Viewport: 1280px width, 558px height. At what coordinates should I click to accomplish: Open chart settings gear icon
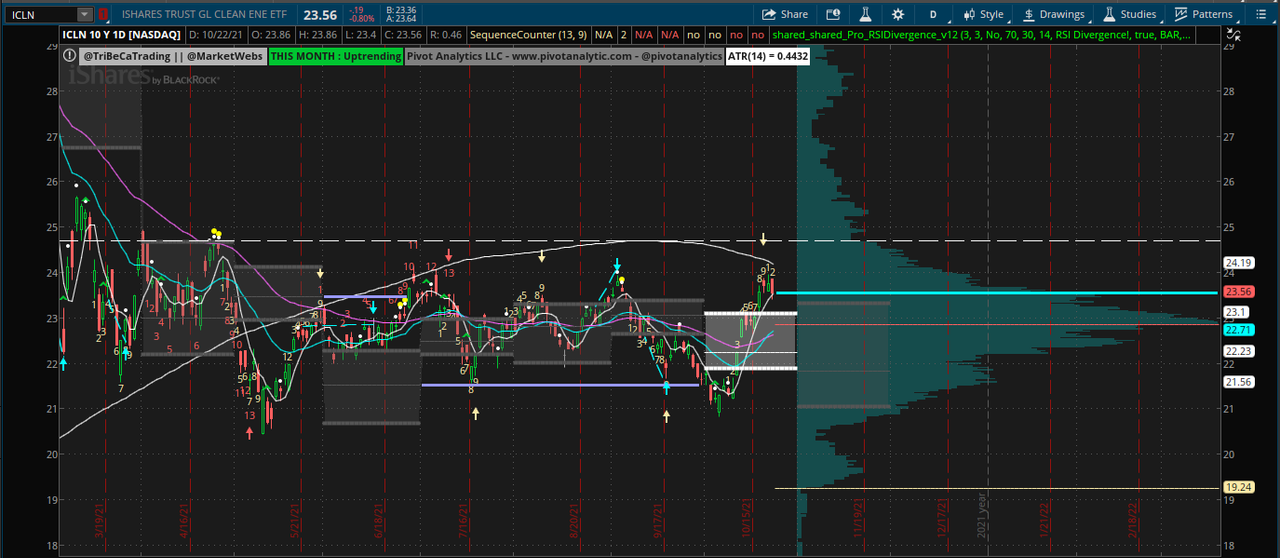(898, 15)
